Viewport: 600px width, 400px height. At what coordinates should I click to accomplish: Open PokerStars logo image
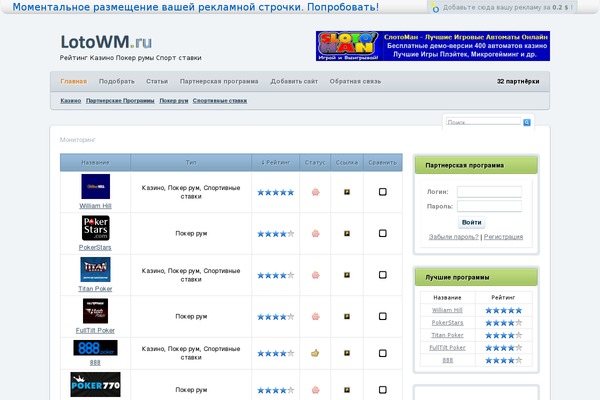point(95,228)
